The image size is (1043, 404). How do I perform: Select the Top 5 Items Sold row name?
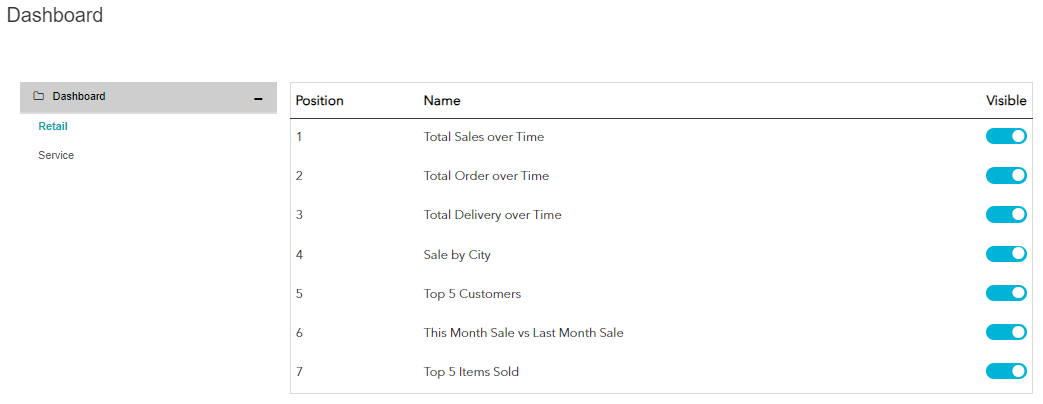click(x=471, y=371)
